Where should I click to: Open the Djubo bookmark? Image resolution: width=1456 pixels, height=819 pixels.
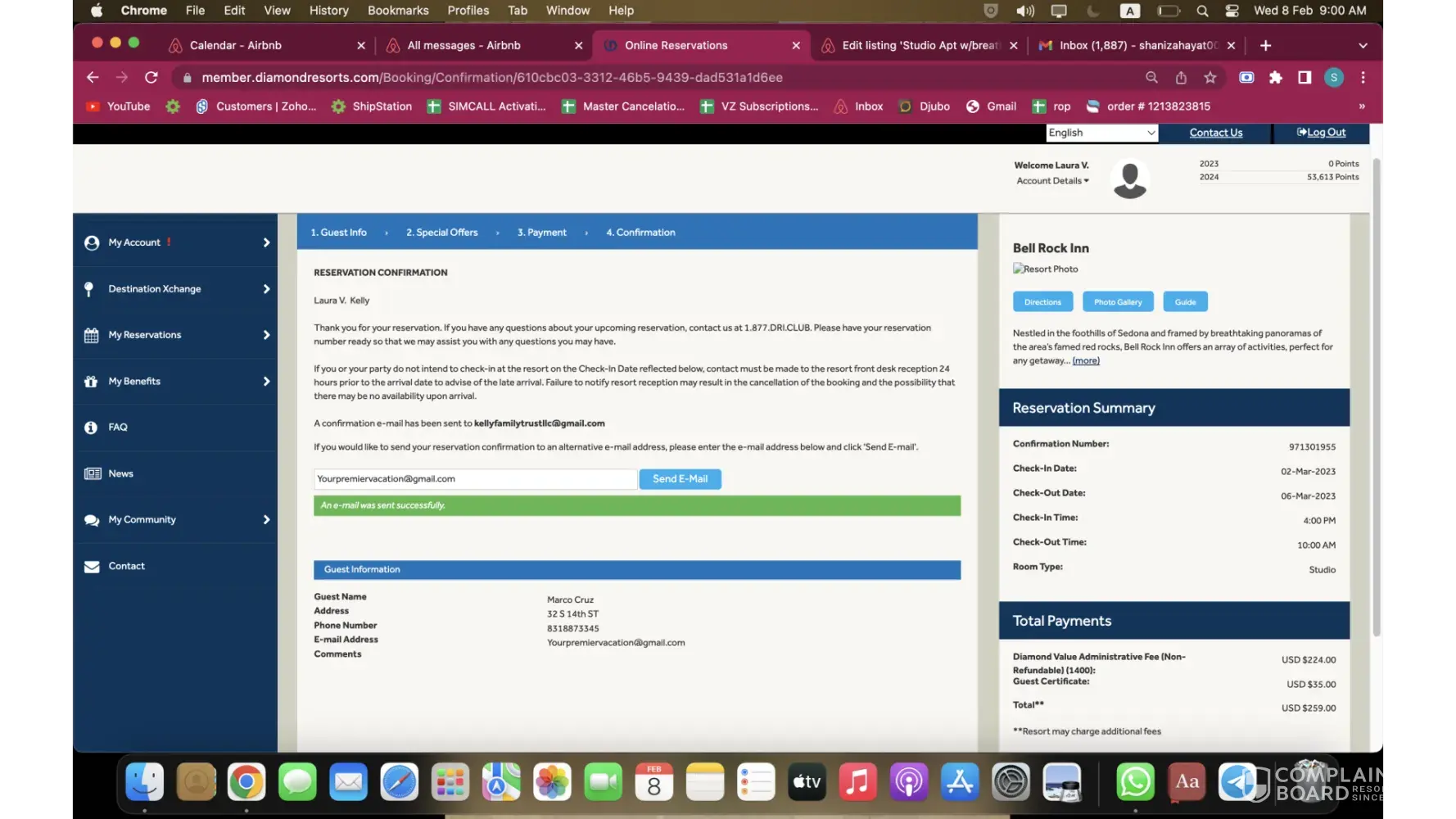925,106
